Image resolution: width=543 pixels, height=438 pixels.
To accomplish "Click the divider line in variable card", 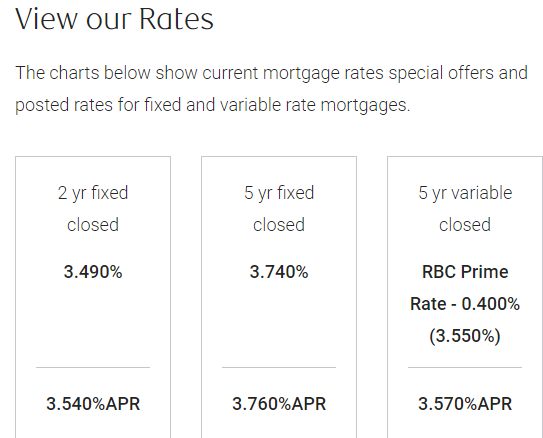I will [465, 367].
